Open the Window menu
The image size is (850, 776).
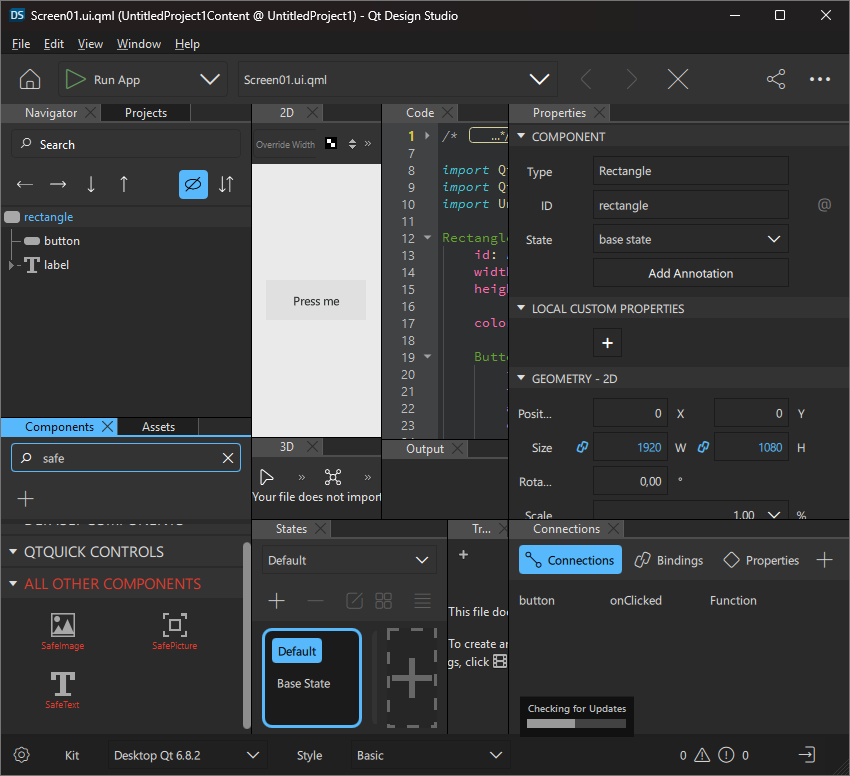pyautogui.click(x=139, y=44)
